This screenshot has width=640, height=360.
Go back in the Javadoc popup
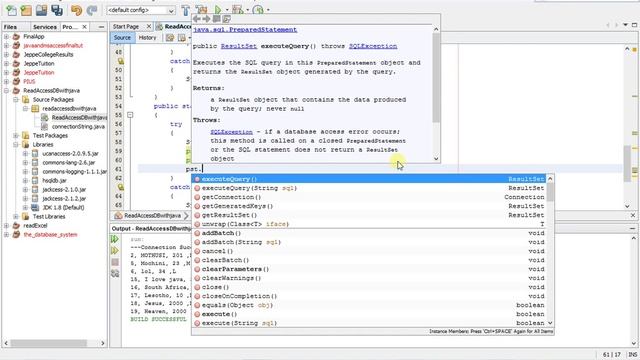pyautogui.click(x=197, y=19)
